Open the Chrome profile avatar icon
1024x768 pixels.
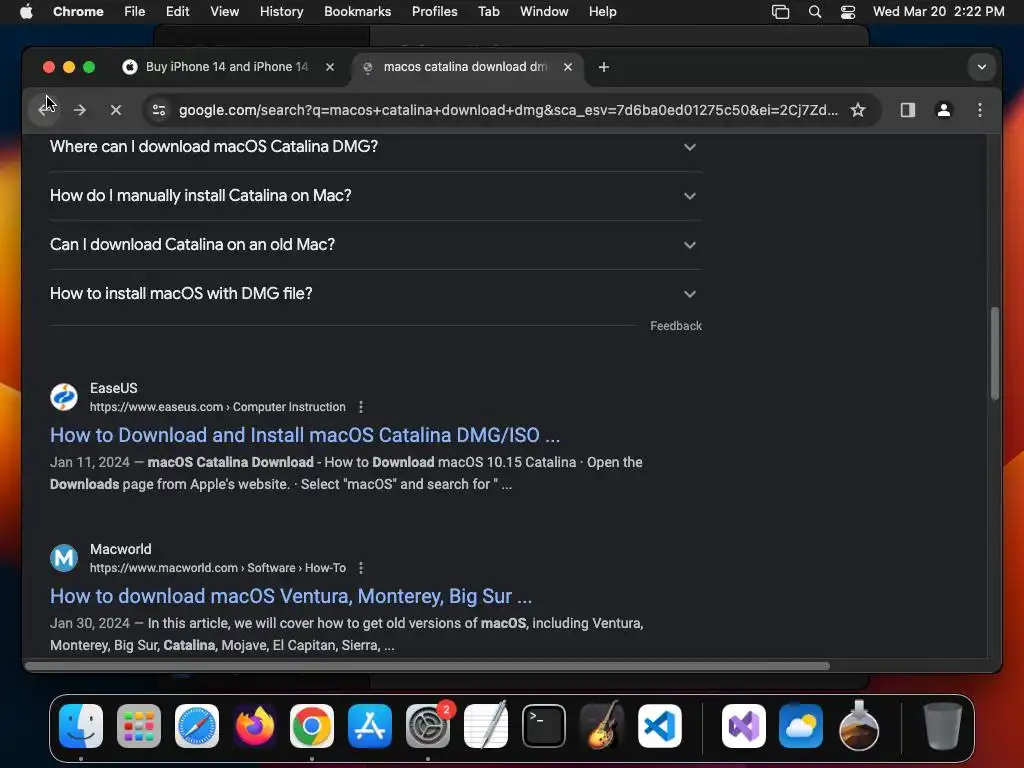tap(943, 110)
